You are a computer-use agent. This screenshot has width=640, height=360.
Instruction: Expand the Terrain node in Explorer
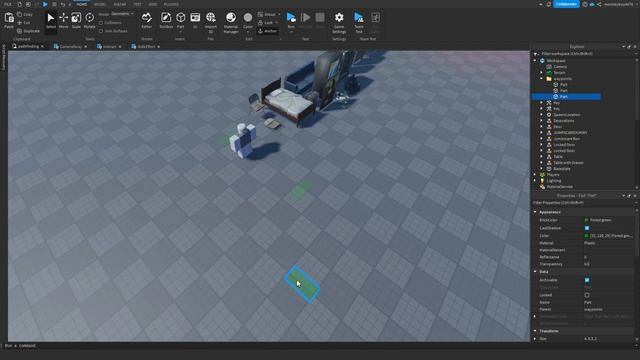[542, 73]
